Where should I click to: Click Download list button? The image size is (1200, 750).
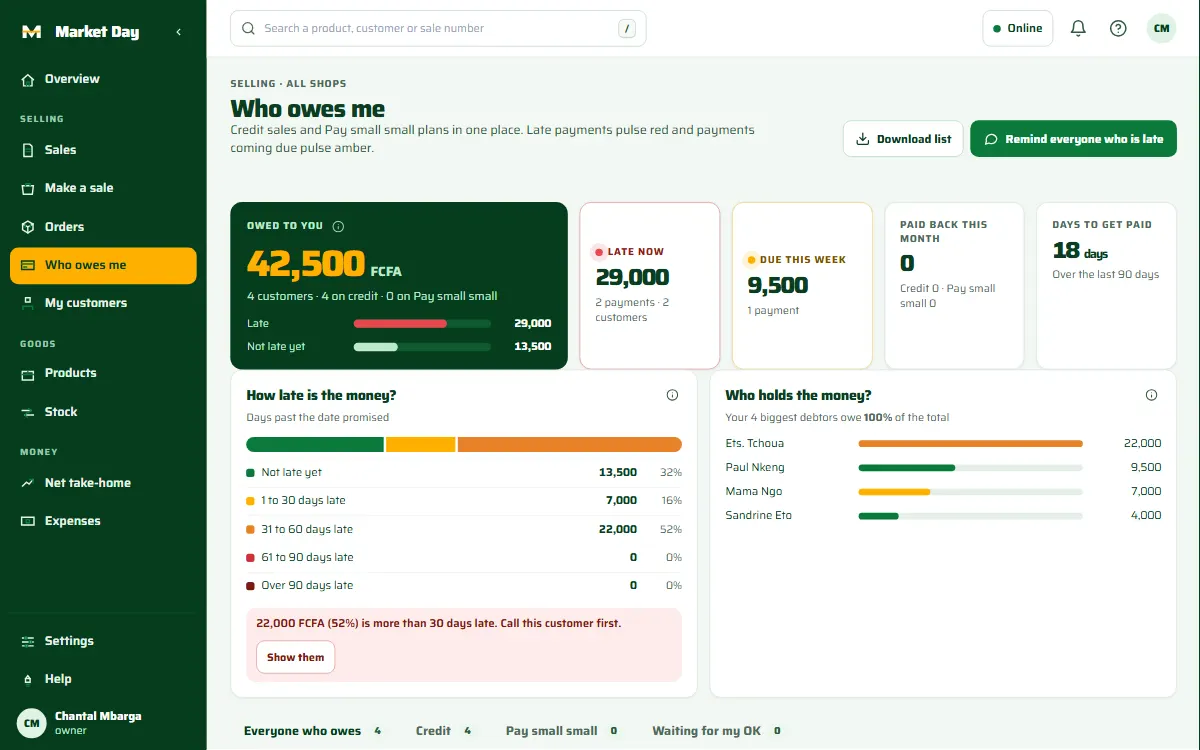coord(903,139)
